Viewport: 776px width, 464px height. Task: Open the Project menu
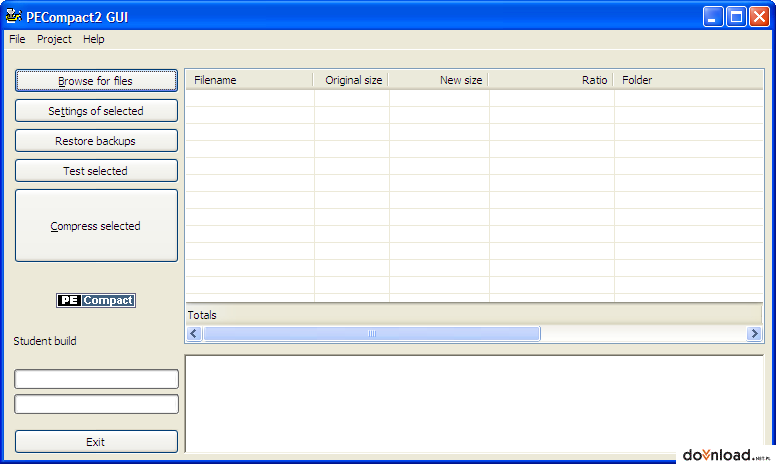tap(54, 39)
